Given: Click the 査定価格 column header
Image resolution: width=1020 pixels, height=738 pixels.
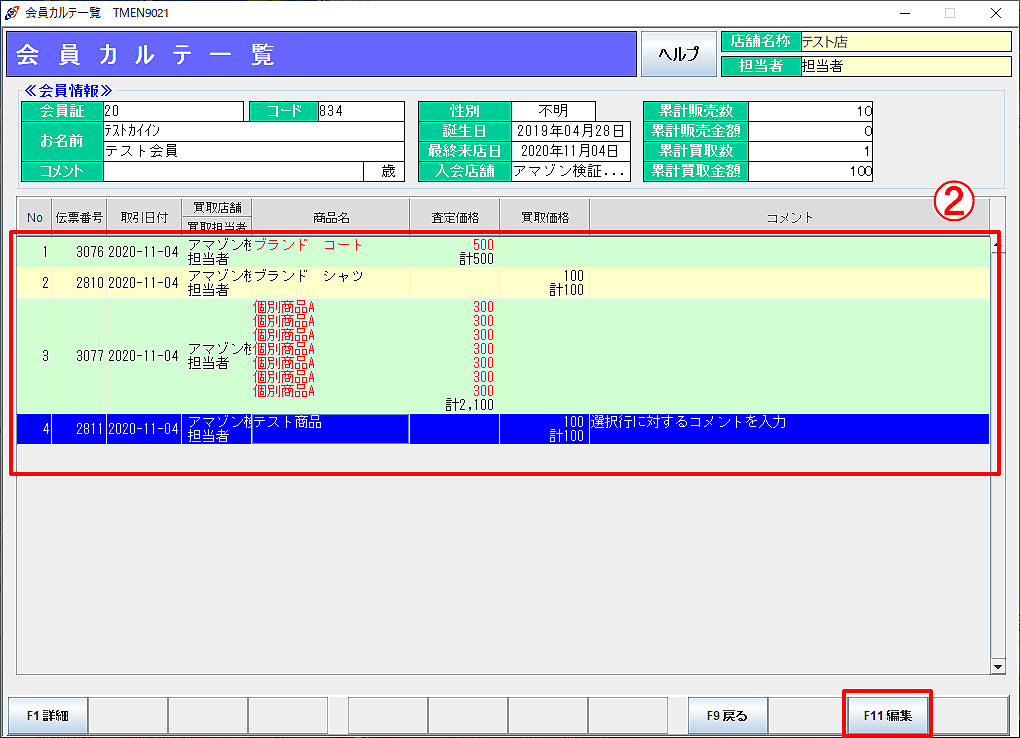Looking at the screenshot, I should tap(455, 217).
